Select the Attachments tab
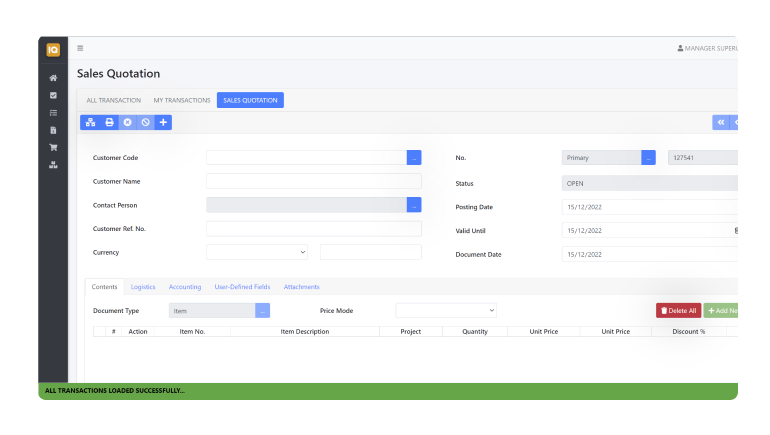Viewport: 770px width, 435px height. (301, 287)
